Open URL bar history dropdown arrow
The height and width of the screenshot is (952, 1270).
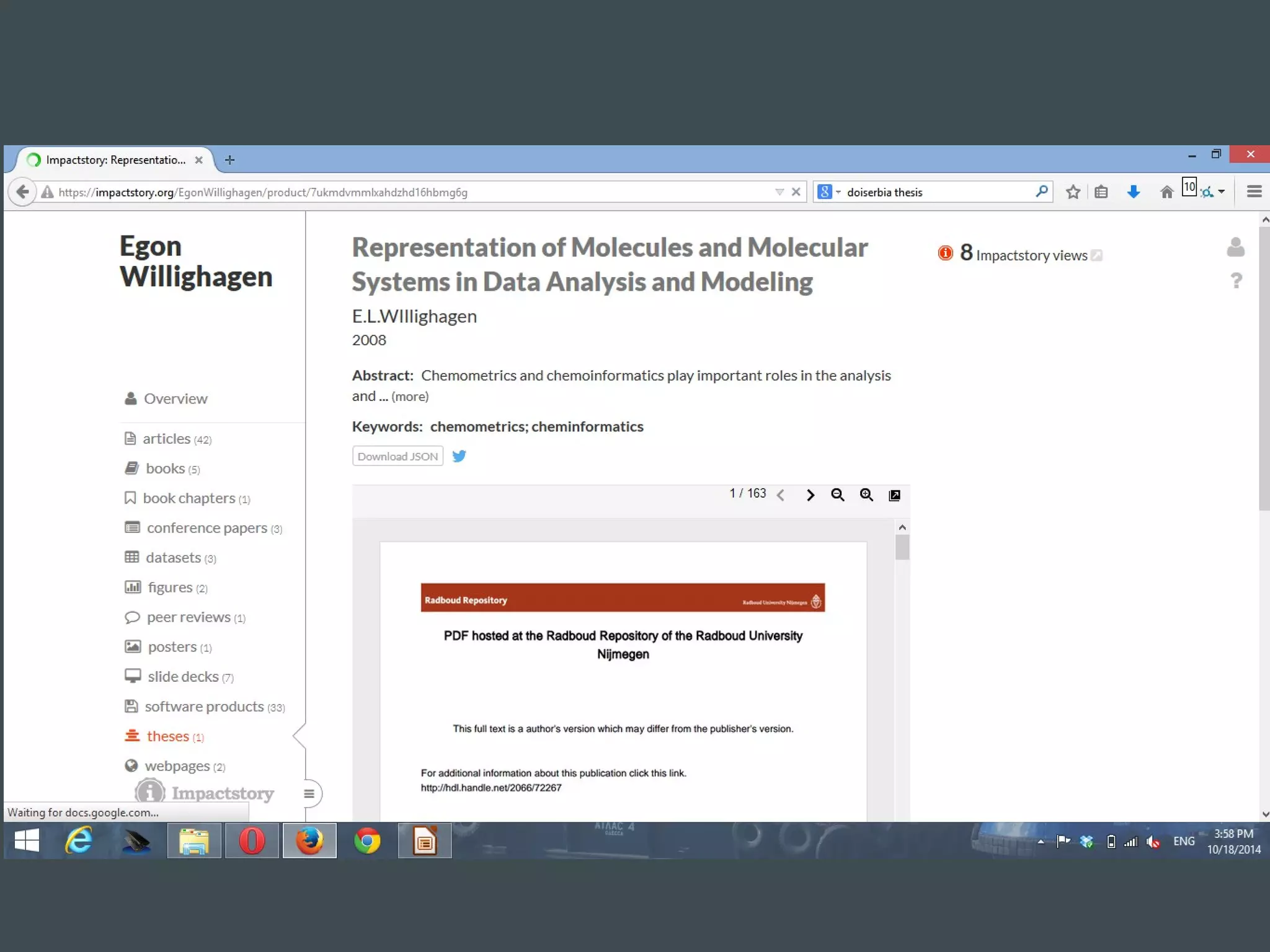click(779, 192)
